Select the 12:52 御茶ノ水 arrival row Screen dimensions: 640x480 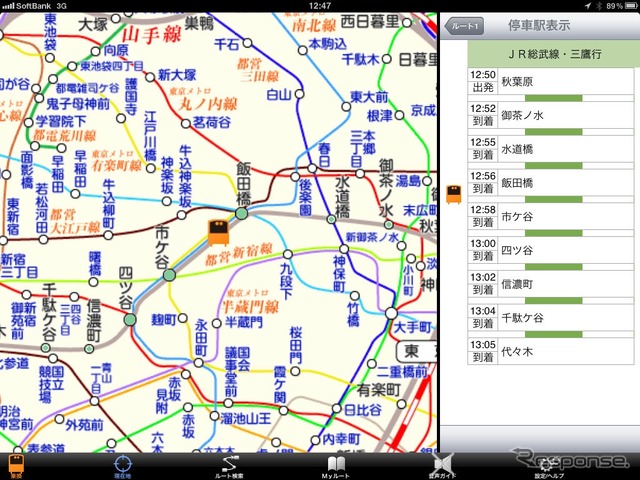click(551, 116)
